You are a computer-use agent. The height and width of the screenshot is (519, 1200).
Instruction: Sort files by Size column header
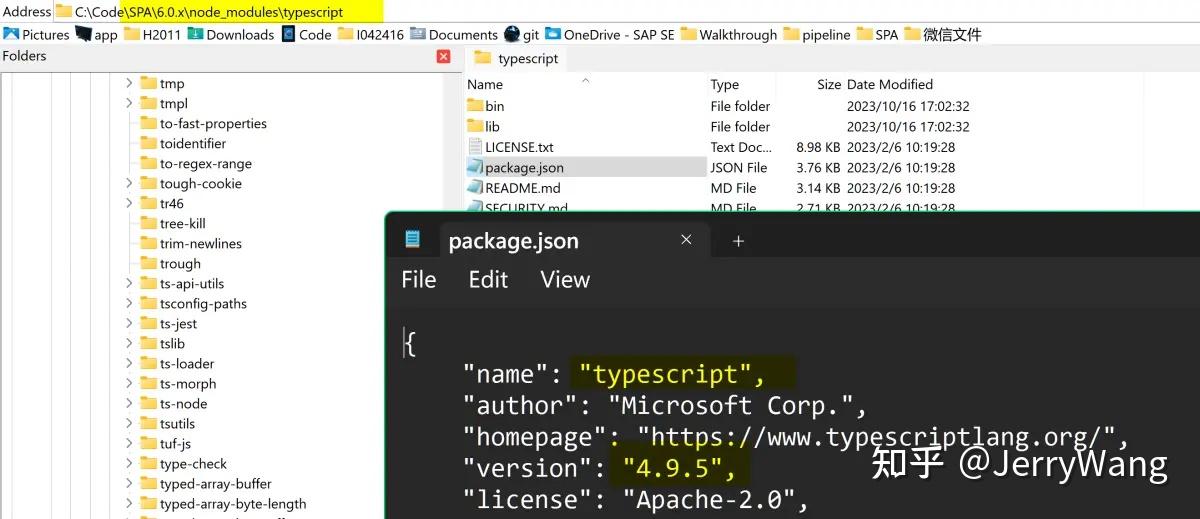829,84
